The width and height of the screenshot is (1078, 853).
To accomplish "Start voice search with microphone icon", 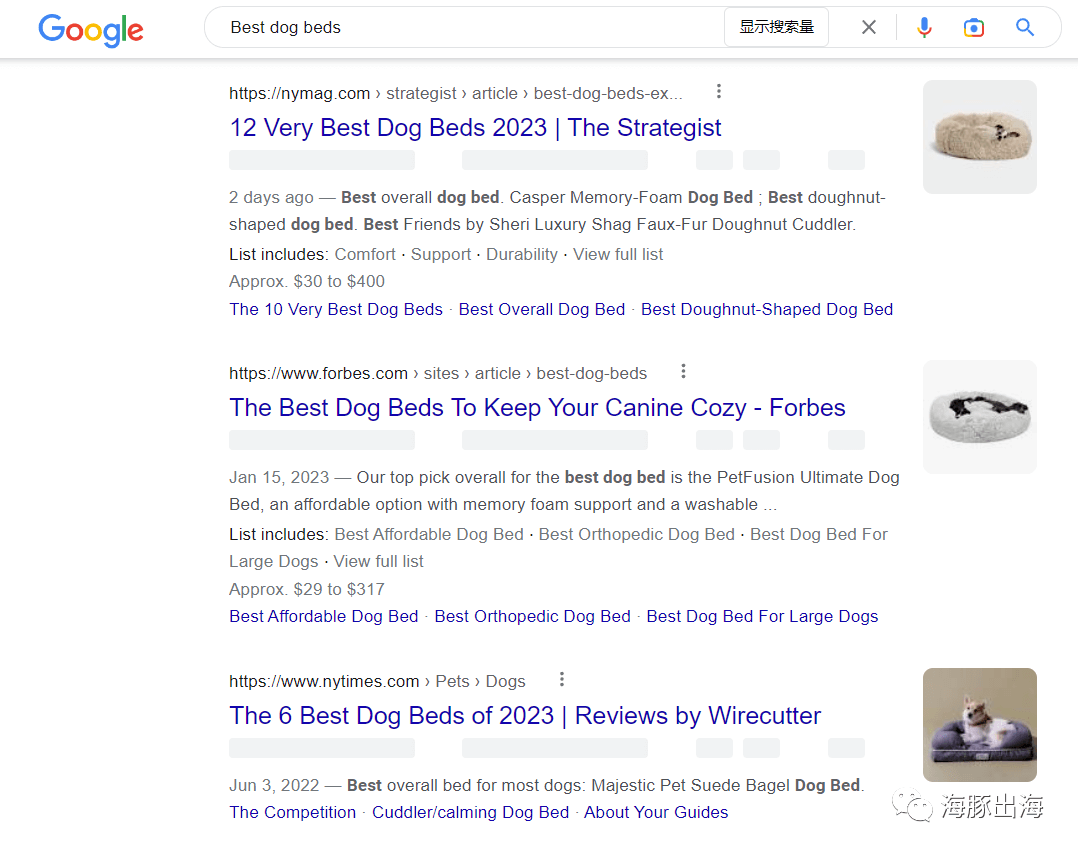I will pos(924,28).
